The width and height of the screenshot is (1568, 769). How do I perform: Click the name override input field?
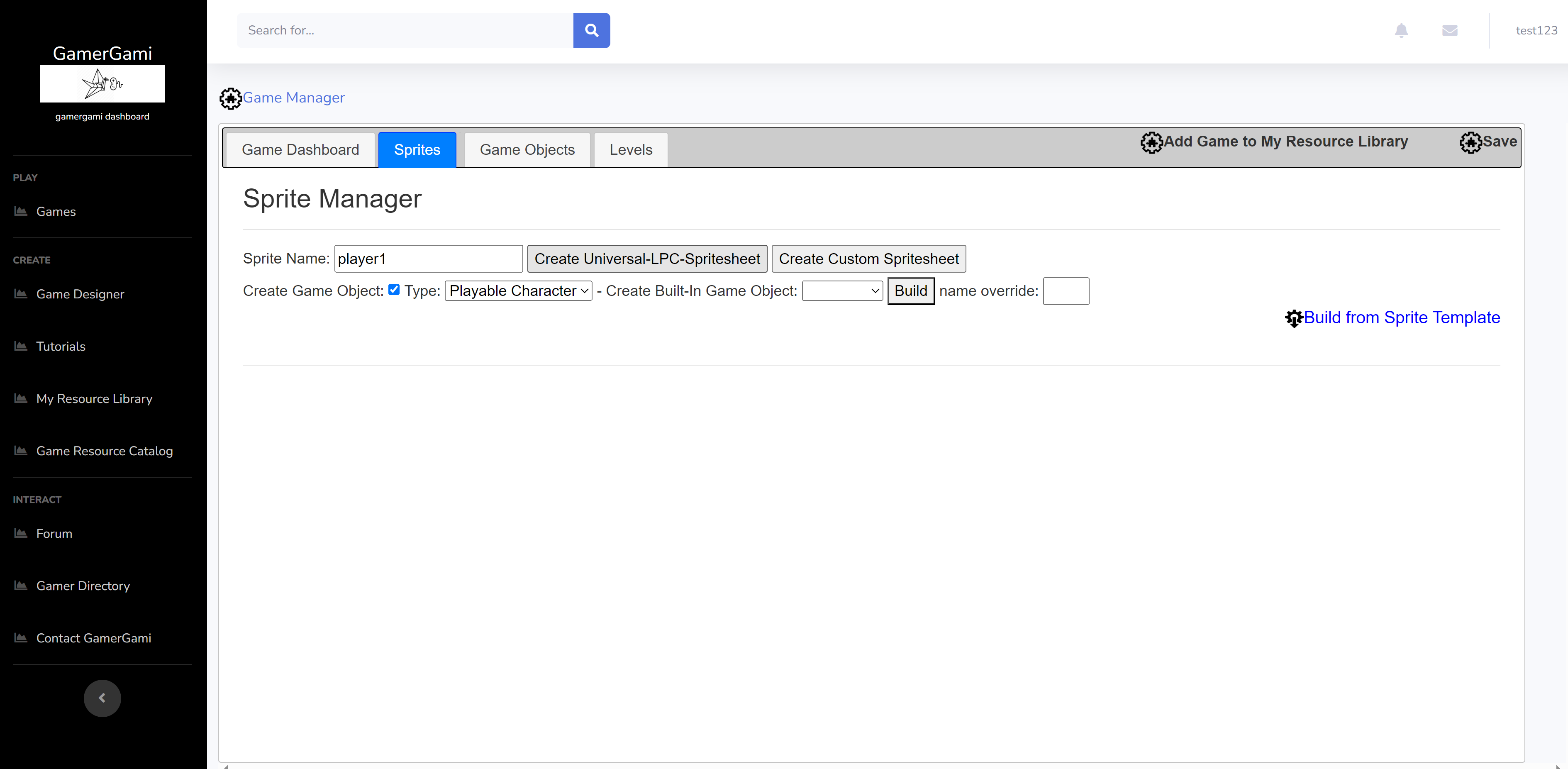(1066, 291)
